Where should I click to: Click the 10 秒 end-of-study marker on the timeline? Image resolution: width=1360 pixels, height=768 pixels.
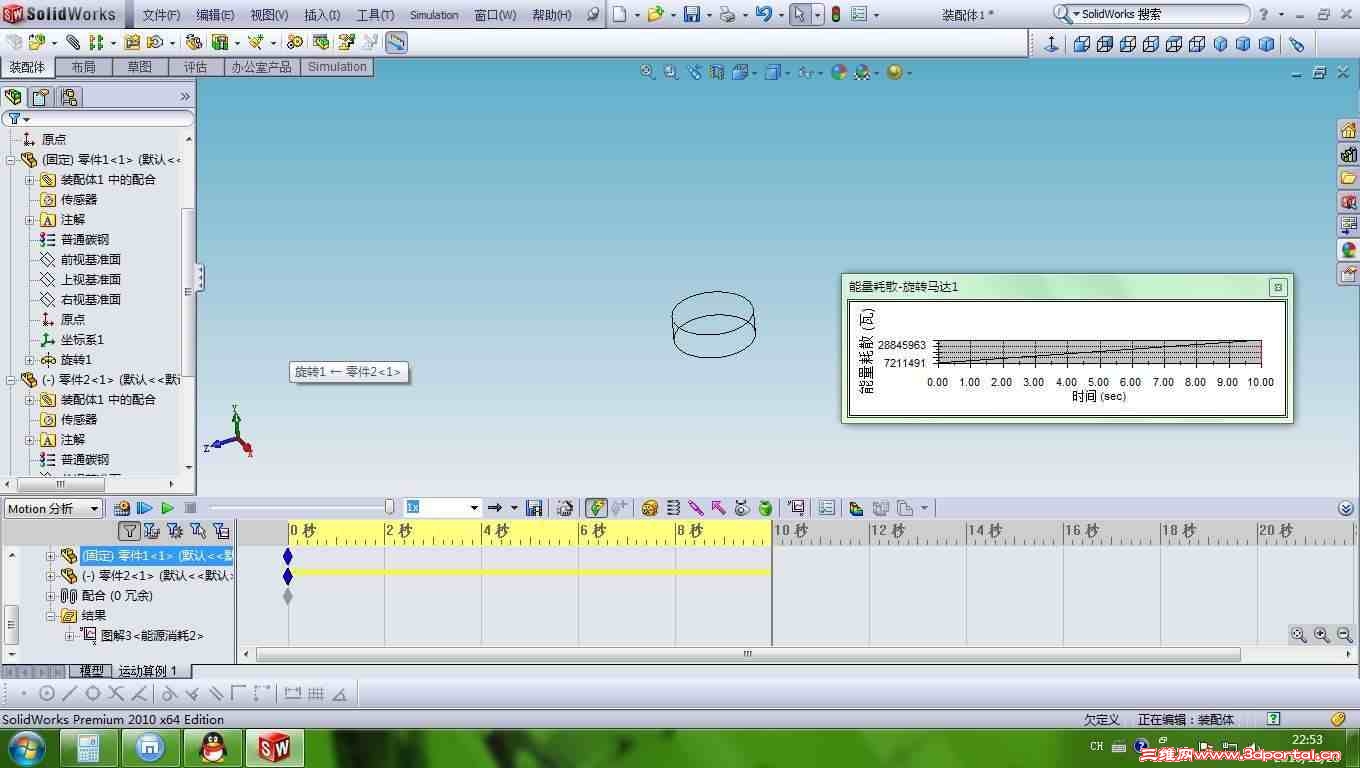tap(772, 532)
